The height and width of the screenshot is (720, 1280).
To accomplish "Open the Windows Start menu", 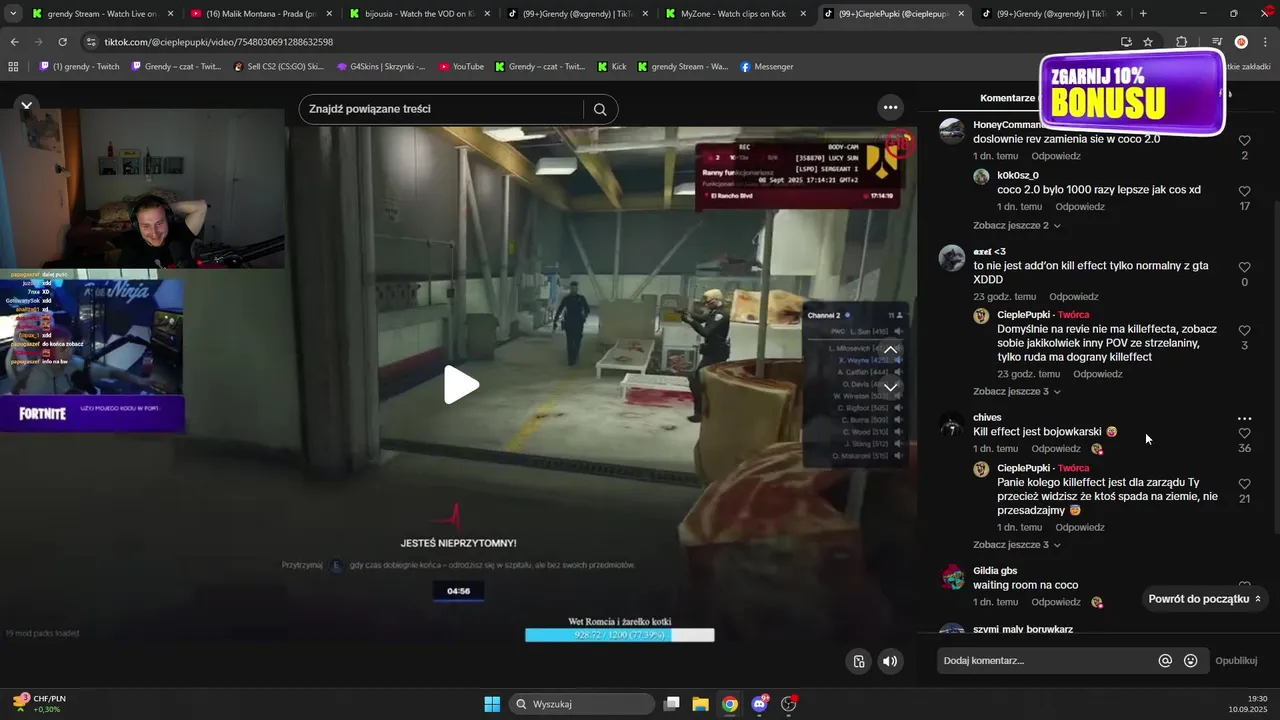I will coord(492,704).
